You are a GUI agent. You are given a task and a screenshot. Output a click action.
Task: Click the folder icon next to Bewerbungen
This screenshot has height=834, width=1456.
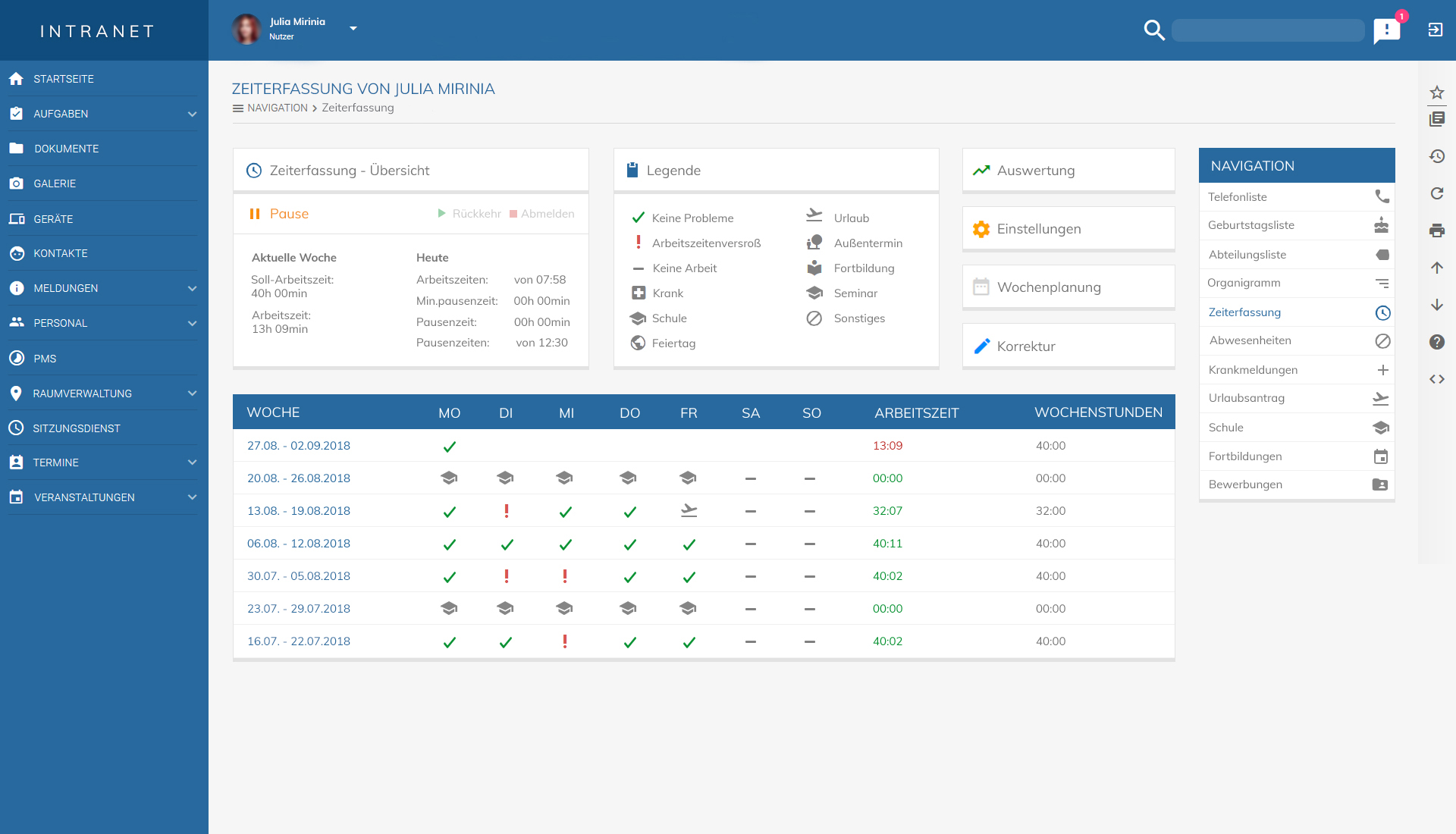(x=1380, y=484)
